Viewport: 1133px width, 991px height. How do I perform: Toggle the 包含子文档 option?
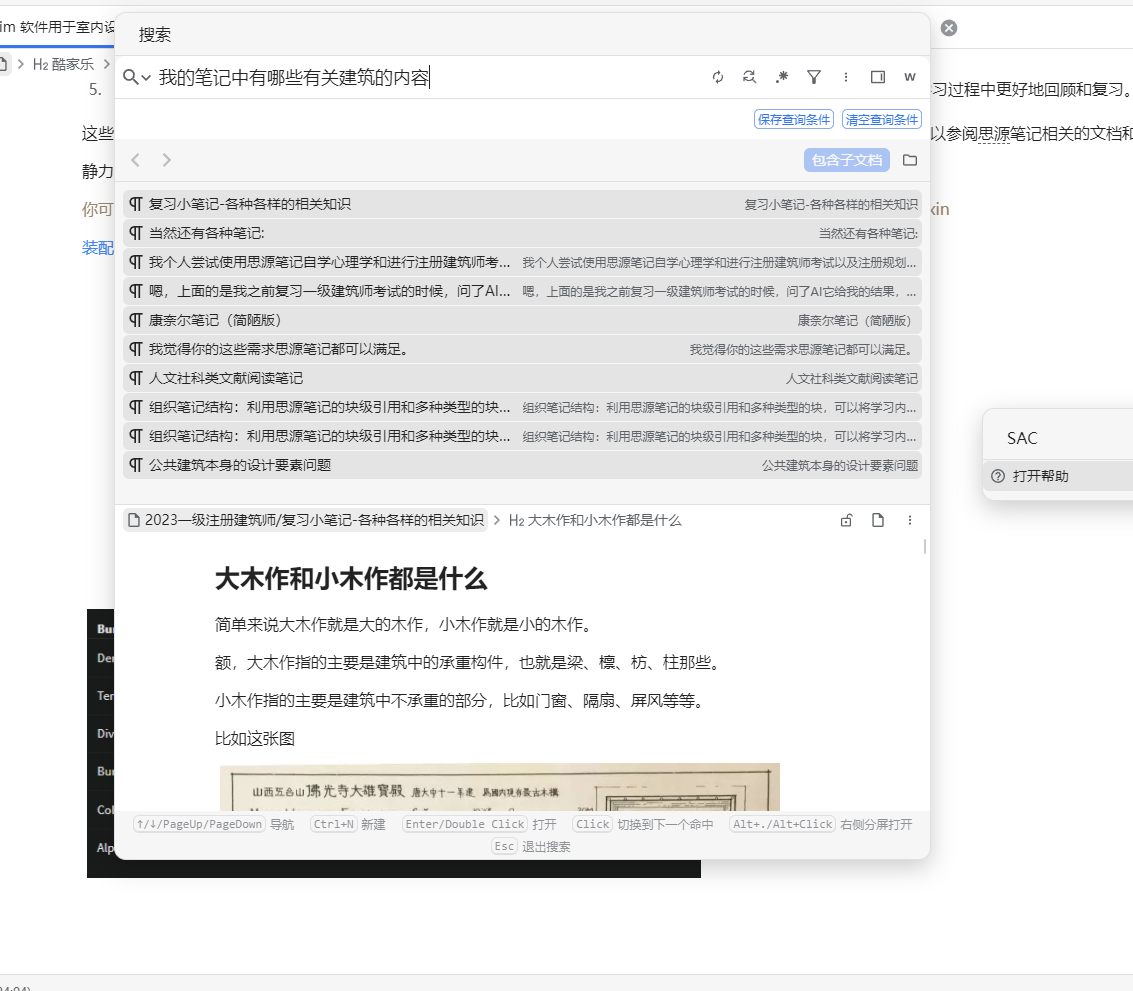pos(846,160)
